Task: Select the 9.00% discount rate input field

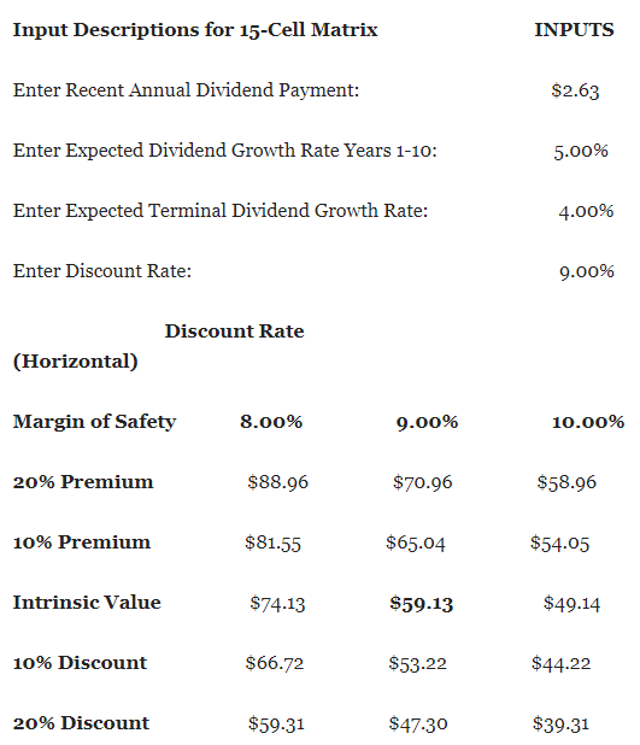Action: click(587, 271)
